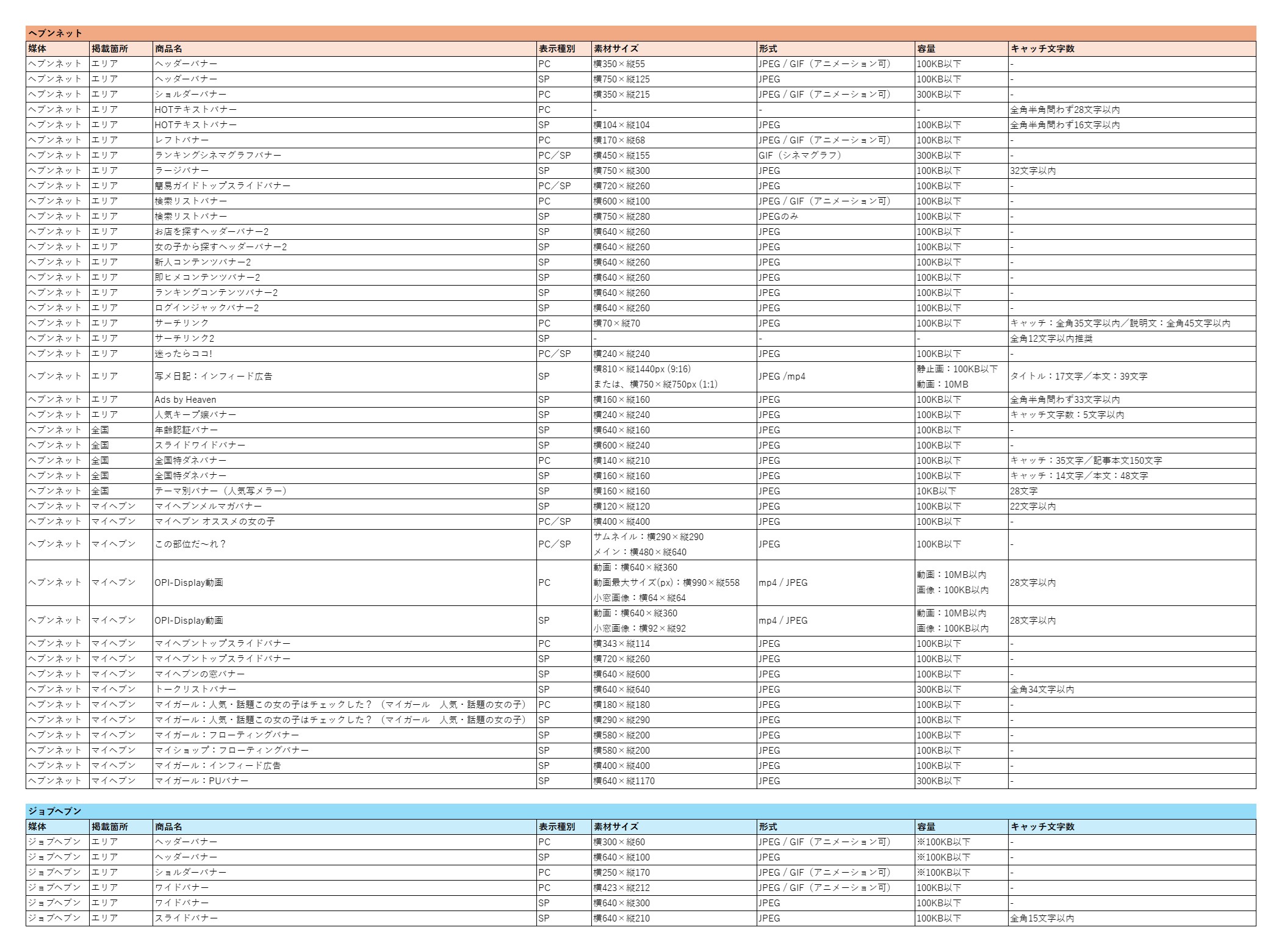This screenshot has height=952, width=1282.
Task: Select the Ads by Heaven cell
Action: 185,400
